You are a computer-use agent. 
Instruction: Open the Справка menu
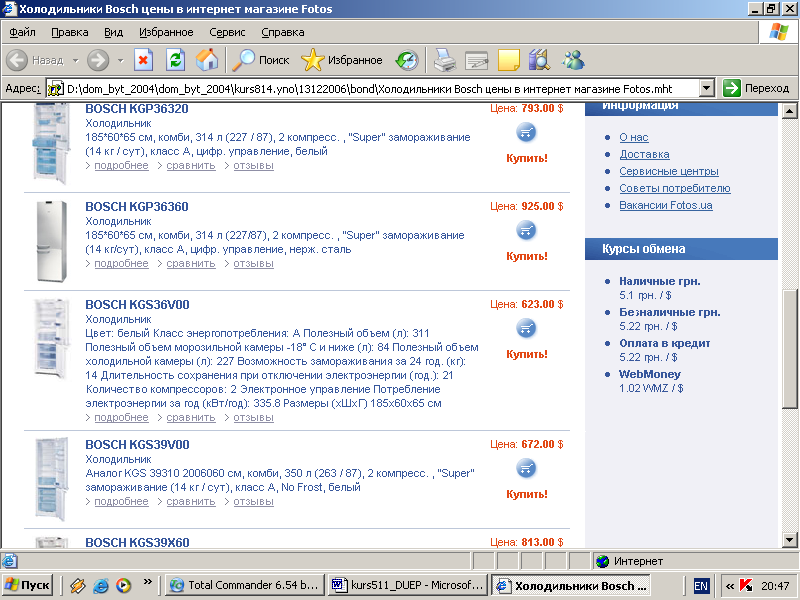pyautogui.click(x=283, y=32)
